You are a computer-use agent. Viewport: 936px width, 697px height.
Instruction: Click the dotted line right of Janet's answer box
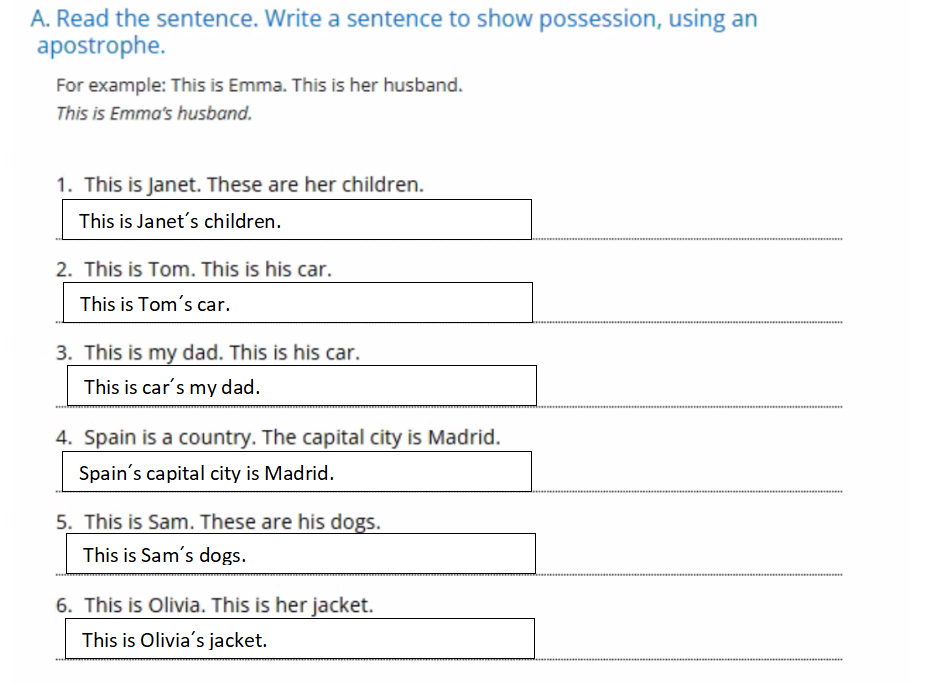(x=686, y=239)
